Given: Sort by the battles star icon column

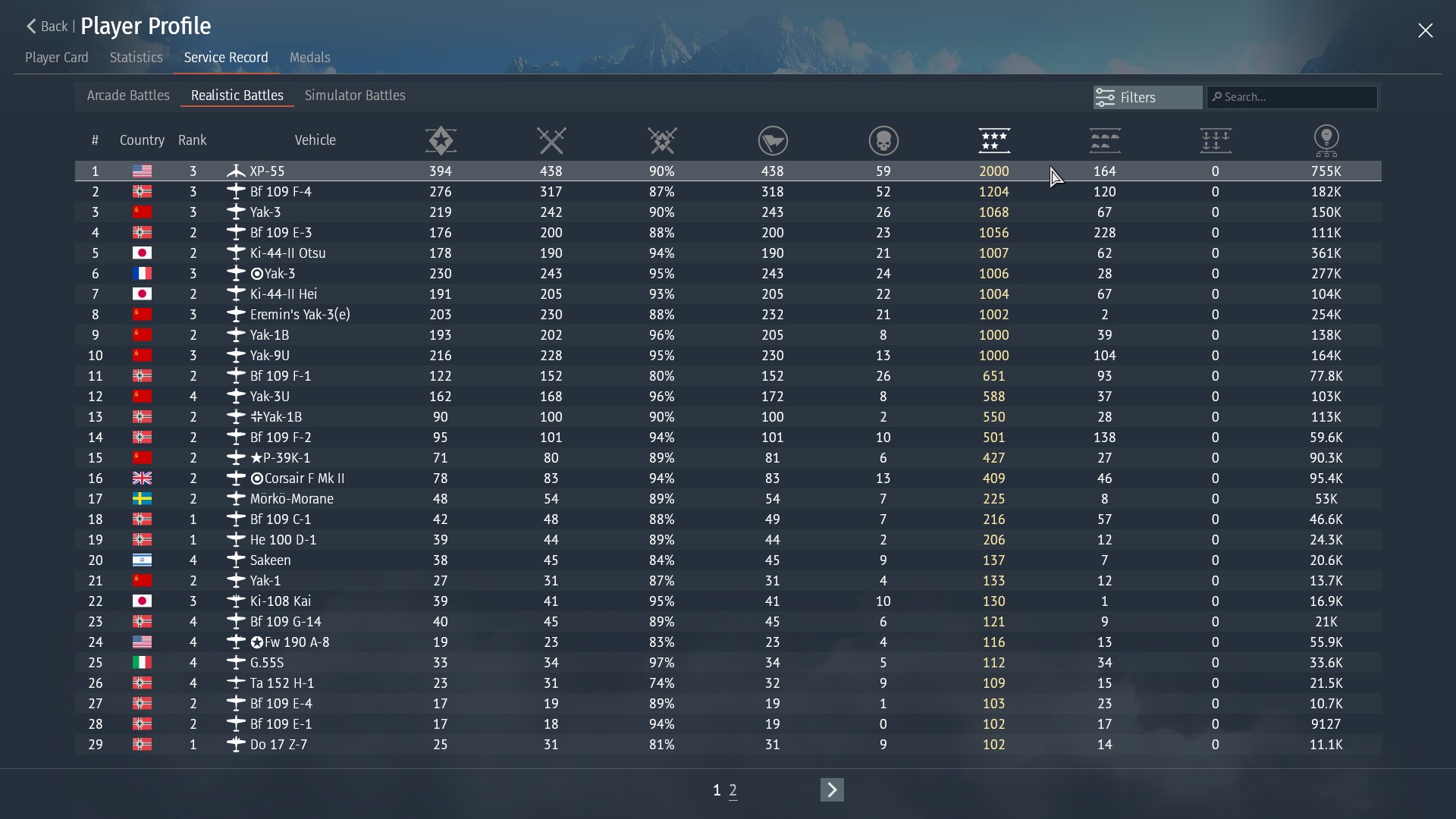Looking at the screenshot, I should point(441,140).
